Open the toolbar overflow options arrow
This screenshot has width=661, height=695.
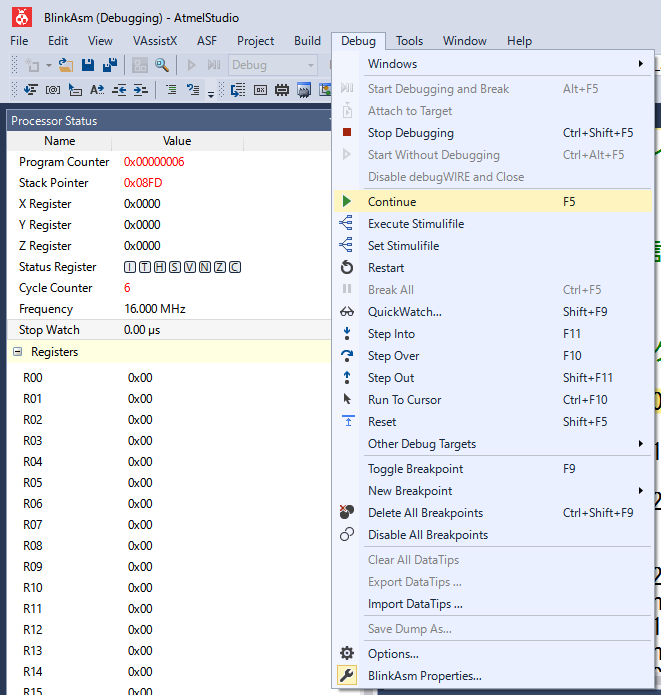pyautogui.click(x=211, y=94)
